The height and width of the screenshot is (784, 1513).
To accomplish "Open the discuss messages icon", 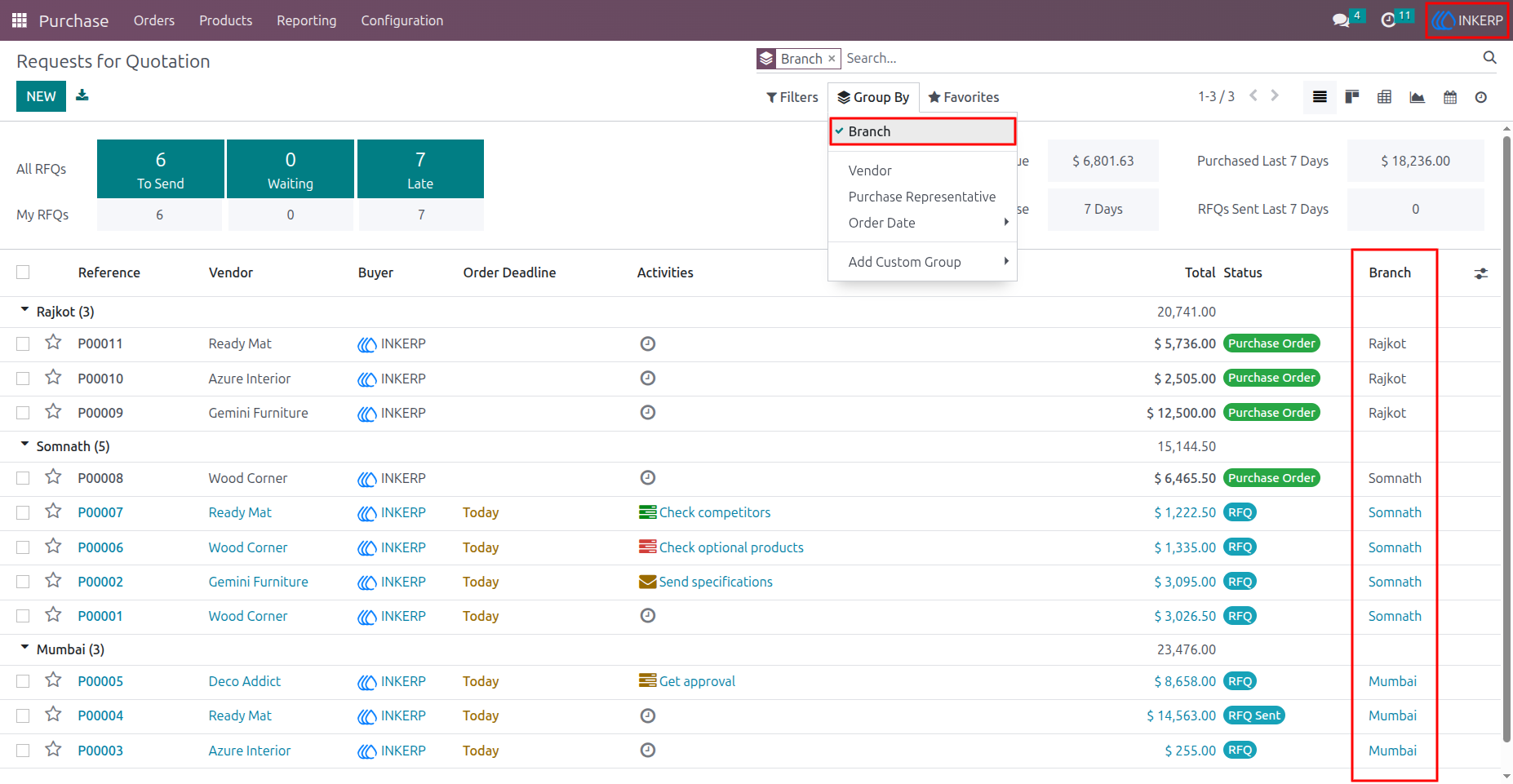I will (x=1341, y=20).
